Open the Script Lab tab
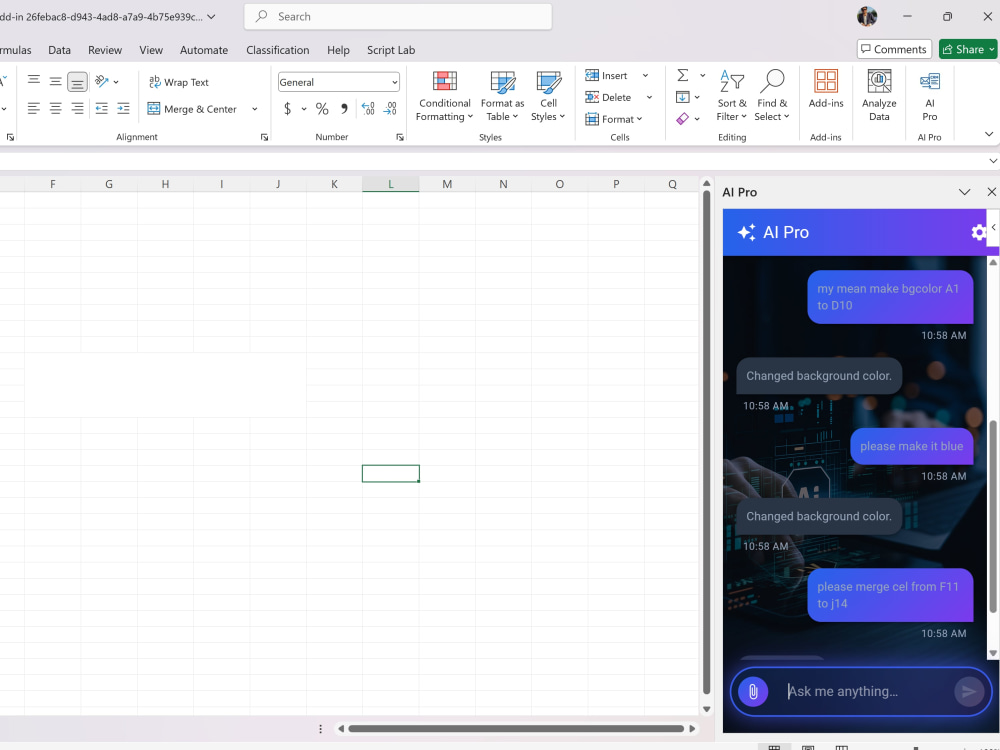This screenshot has width=1000, height=750. [x=391, y=50]
